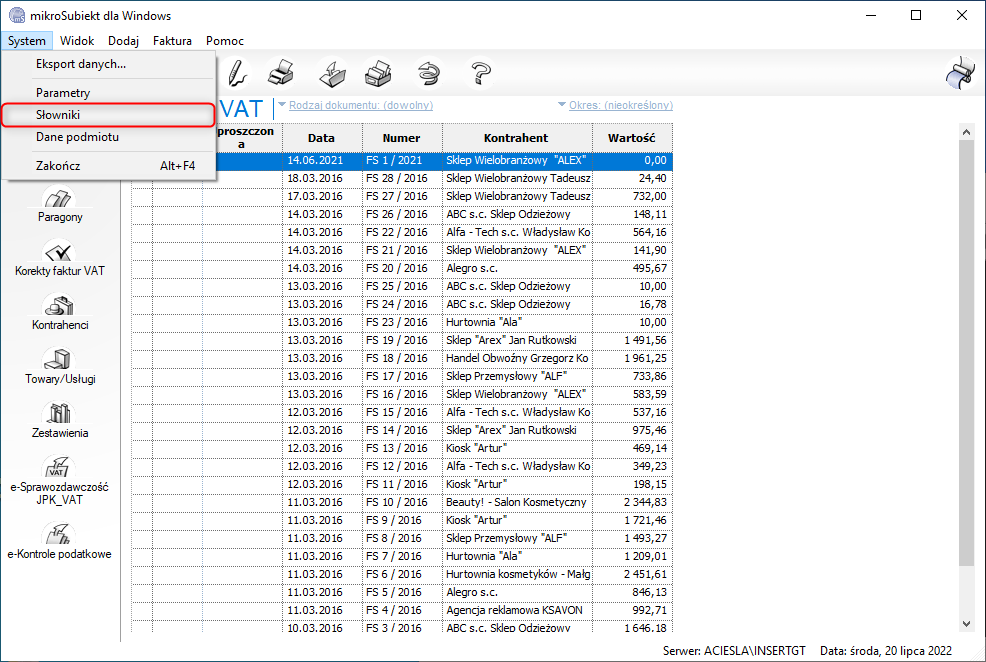Click the pen edit icon in toolbar
This screenshot has height=662, width=986.
click(237, 73)
